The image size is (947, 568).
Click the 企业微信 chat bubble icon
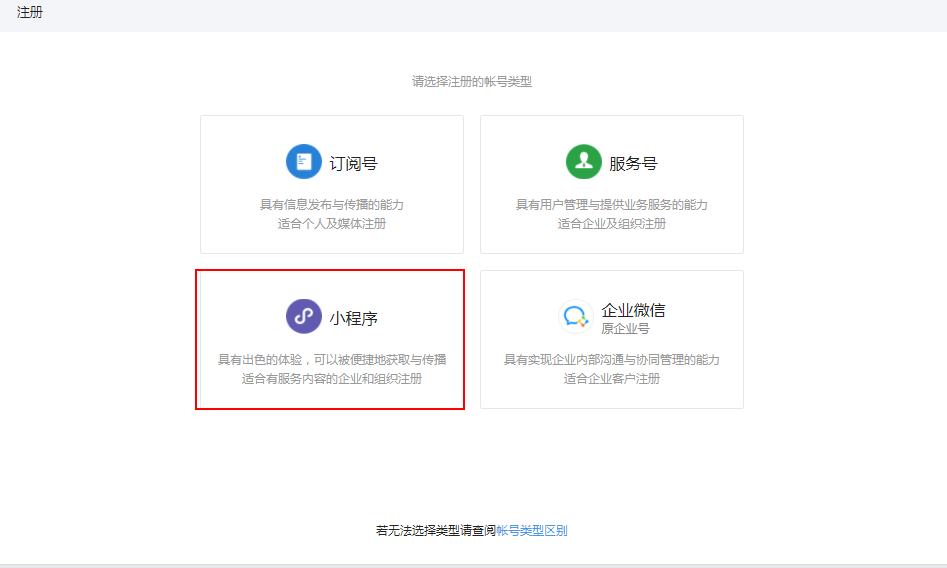(x=575, y=317)
